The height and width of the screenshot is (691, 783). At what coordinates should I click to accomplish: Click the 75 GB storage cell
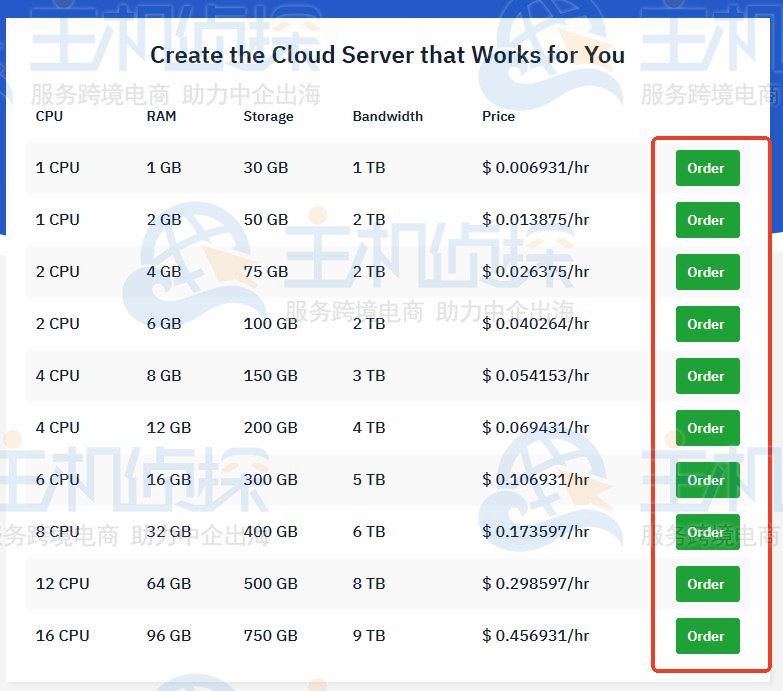click(266, 272)
